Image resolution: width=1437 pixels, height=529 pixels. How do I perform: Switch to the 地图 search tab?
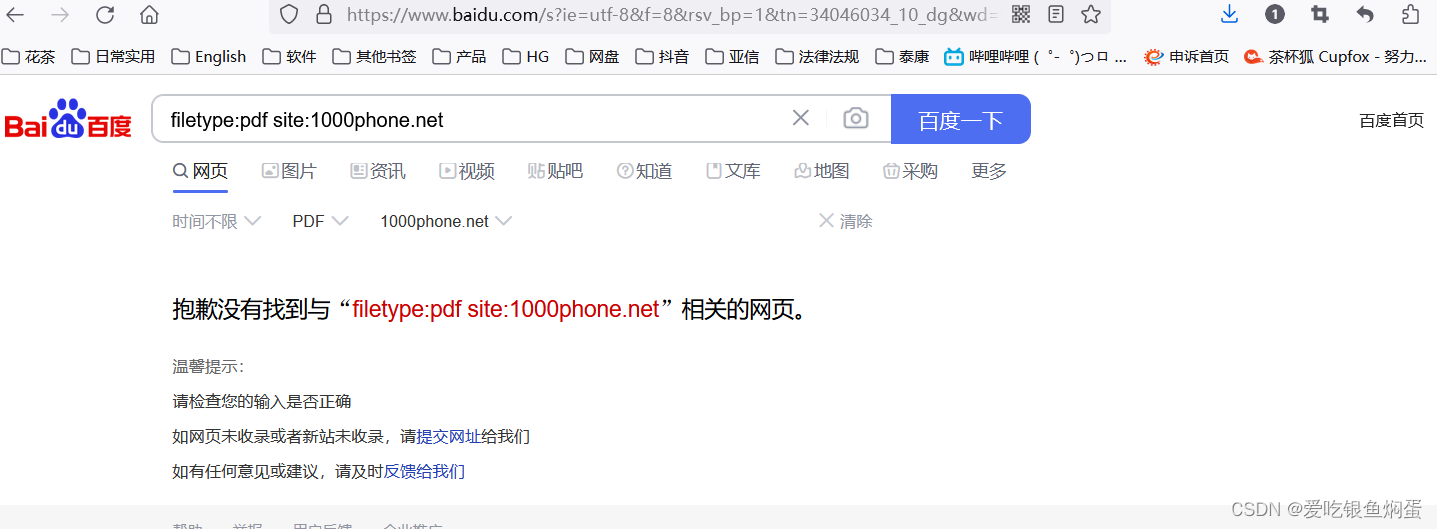point(821,171)
